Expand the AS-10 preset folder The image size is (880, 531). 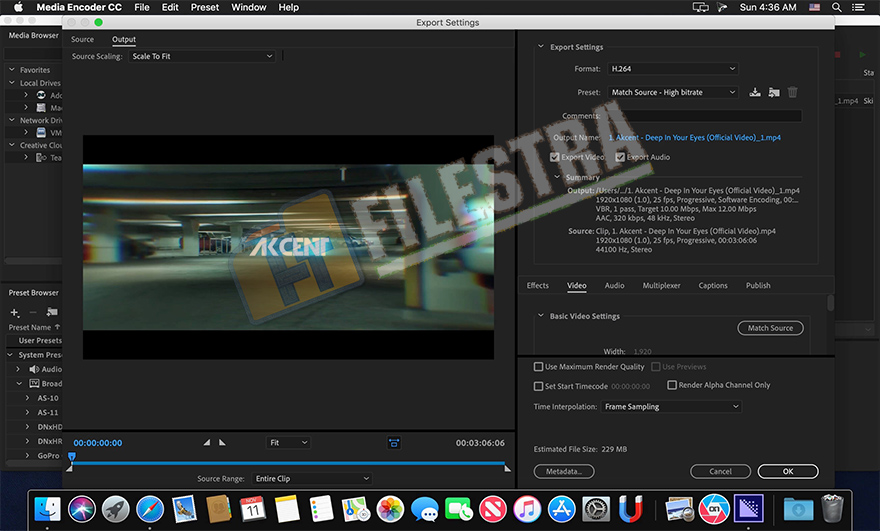(x=27, y=398)
